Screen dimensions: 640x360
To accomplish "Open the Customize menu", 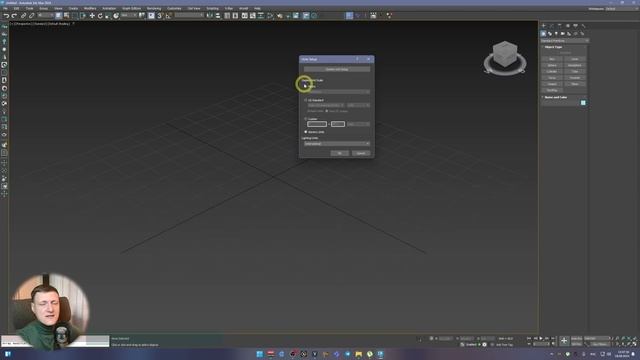I will click(174, 8).
